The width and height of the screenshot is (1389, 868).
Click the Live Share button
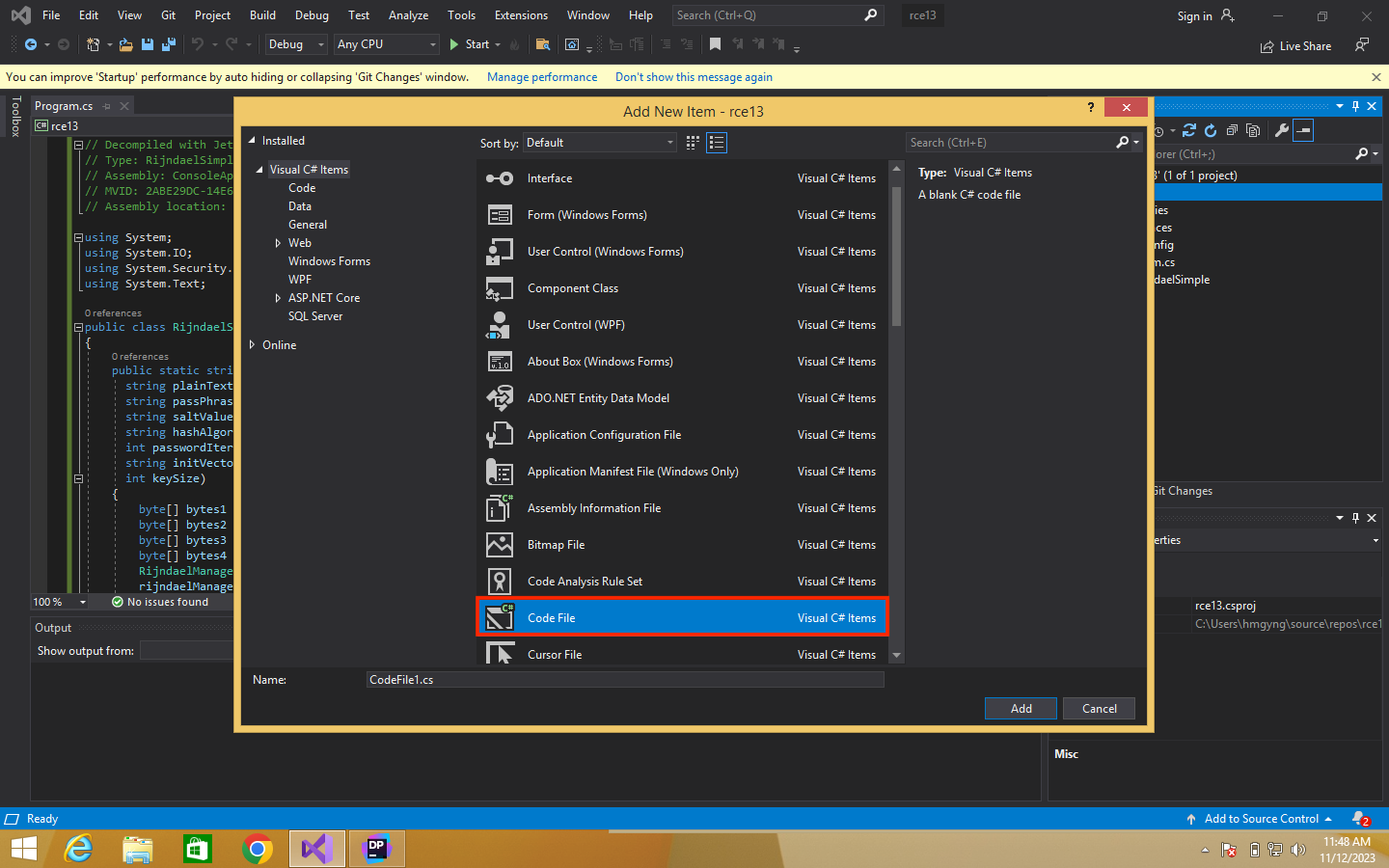coord(1295,46)
